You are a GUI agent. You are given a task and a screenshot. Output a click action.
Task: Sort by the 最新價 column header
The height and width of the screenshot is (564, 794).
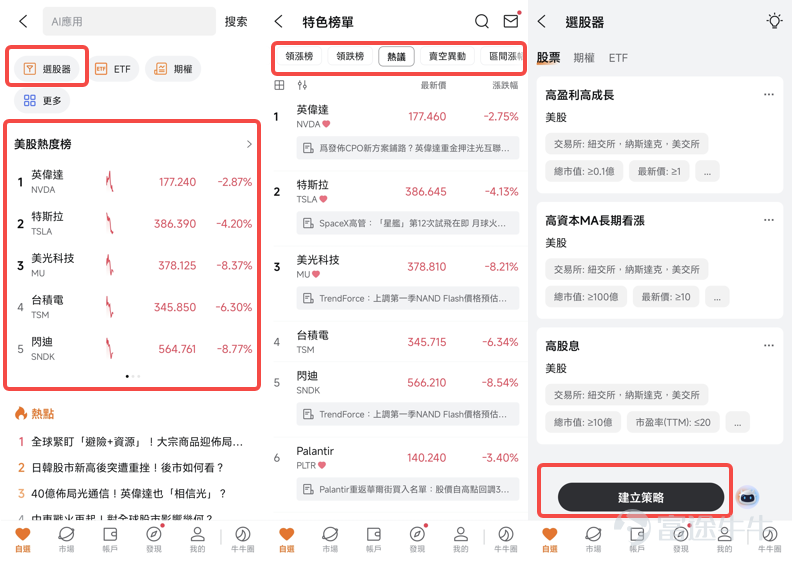pyautogui.click(x=433, y=85)
